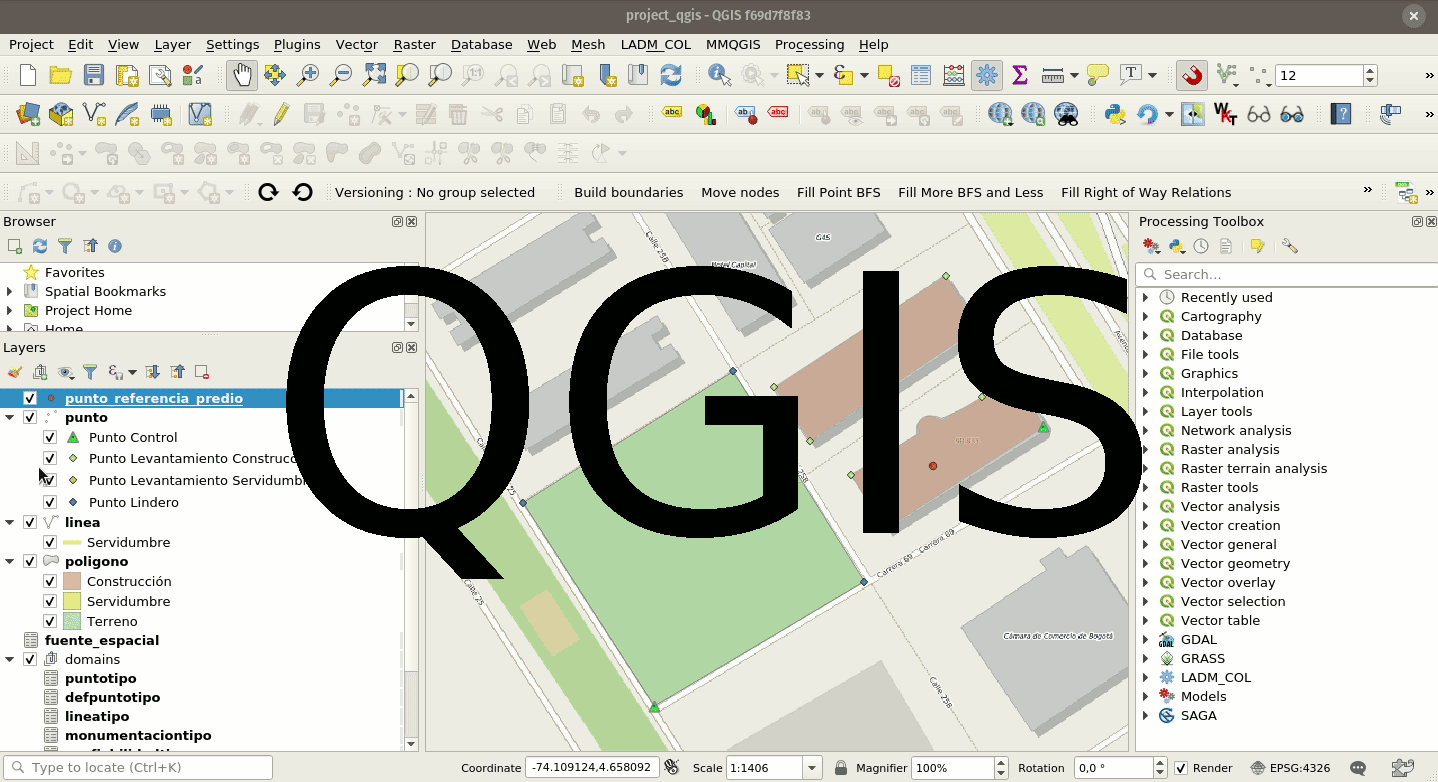The height and width of the screenshot is (782, 1438).
Task: Create a new project with the blank page icon
Action: [28, 75]
